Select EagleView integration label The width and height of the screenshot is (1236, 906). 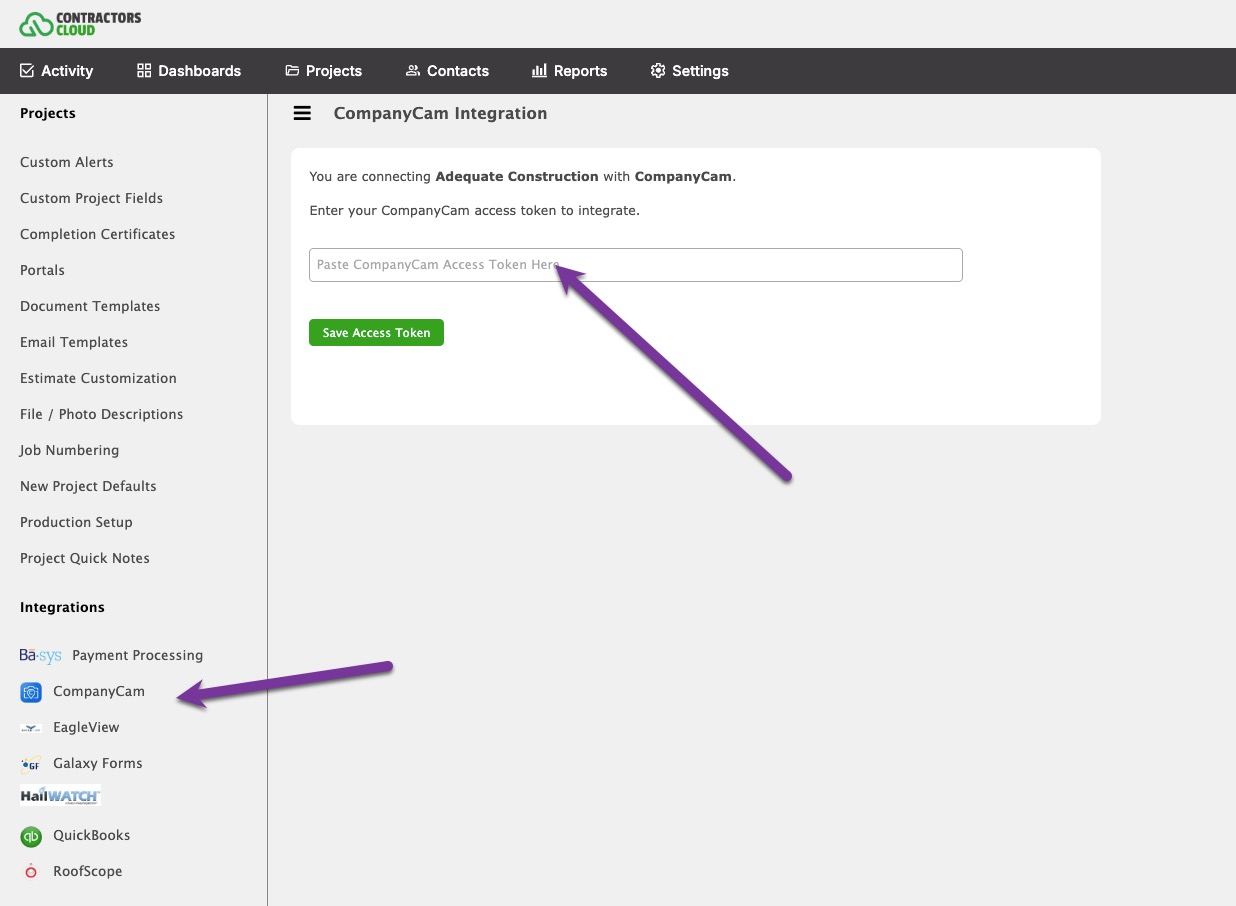(86, 728)
